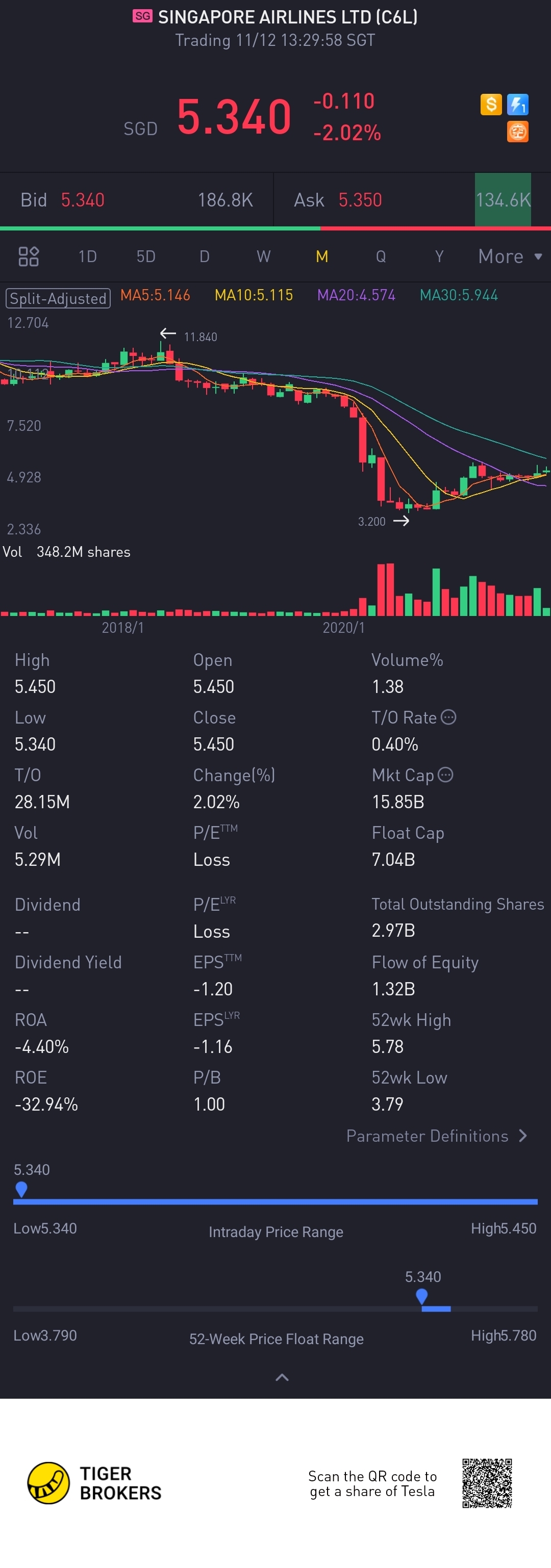Tap the 52wk High value 5.78

[387, 1046]
